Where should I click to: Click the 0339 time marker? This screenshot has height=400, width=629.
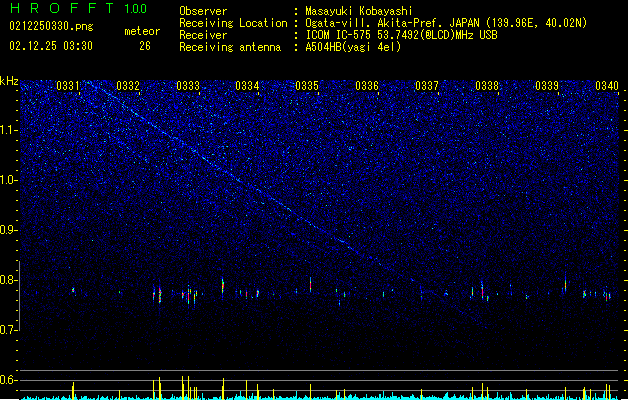[547, 85]
